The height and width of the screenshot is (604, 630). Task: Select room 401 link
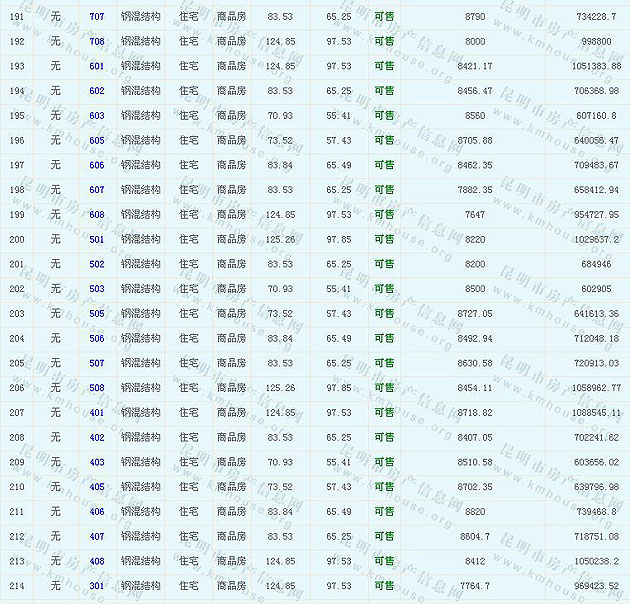[x=96, y=413]
